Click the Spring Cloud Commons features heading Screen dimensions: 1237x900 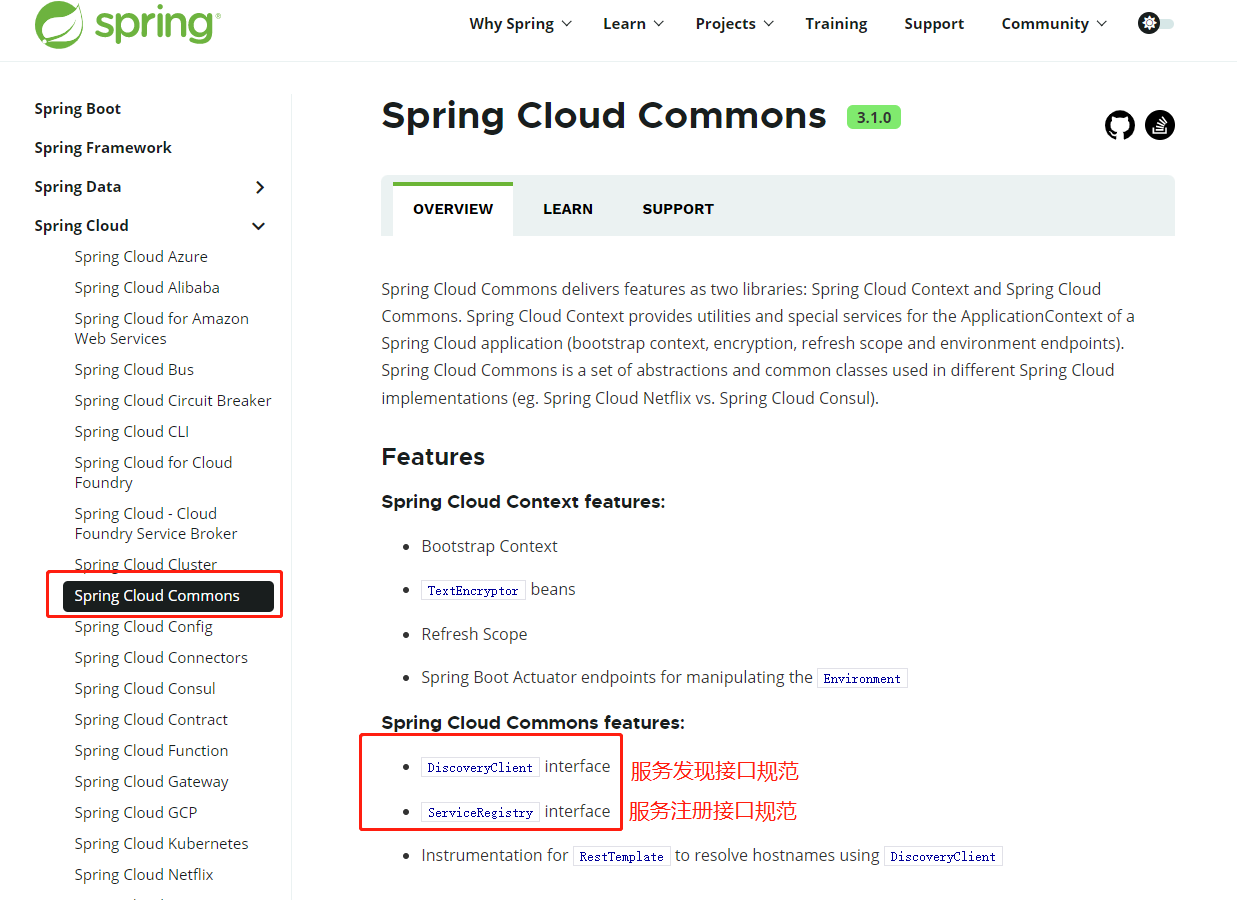coord(533,723)
